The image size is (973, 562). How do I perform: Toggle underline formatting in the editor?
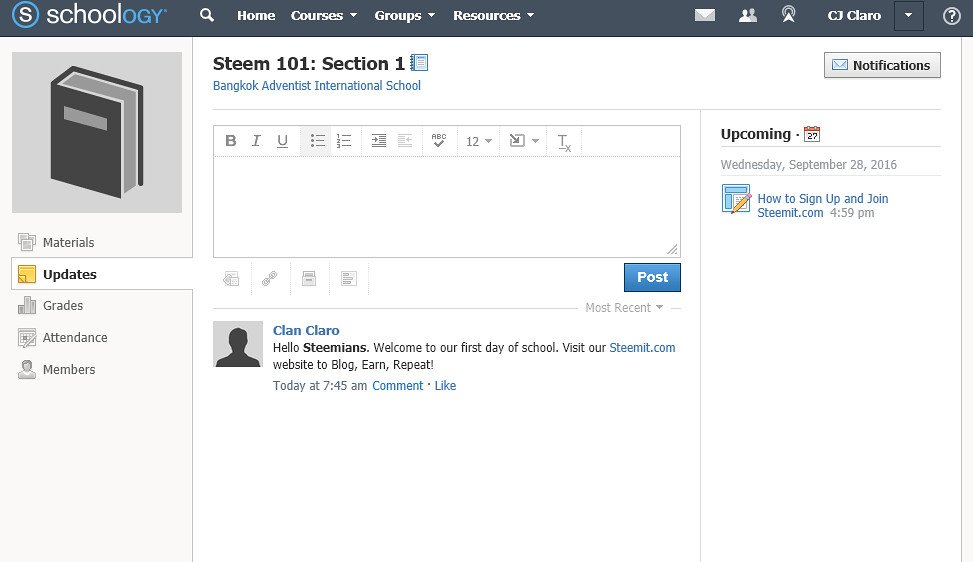point(282,141)
